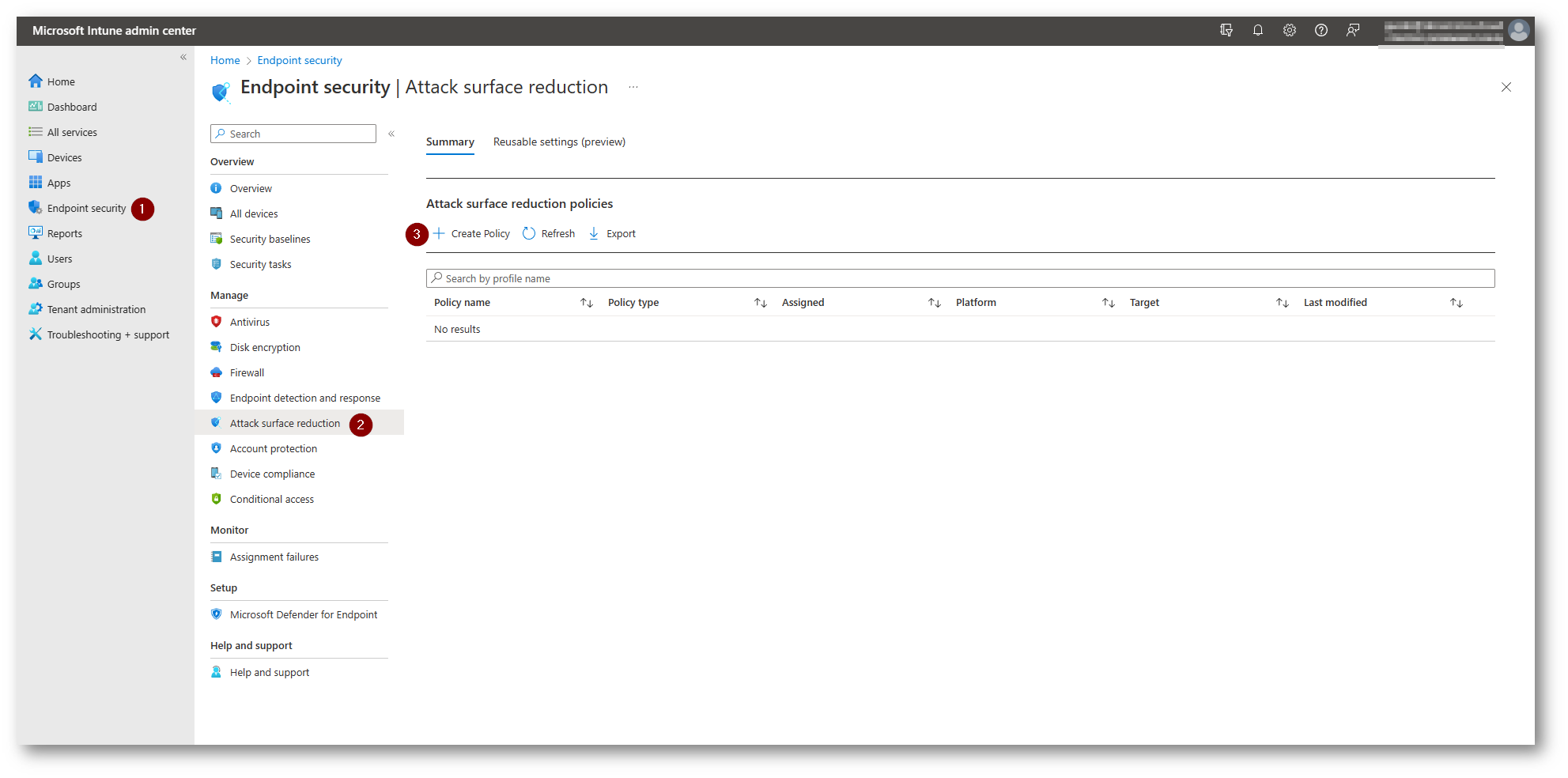1568x778 pixels.
Task: Click the Endpoint security shield icon in title
Action: click(221, 92)
